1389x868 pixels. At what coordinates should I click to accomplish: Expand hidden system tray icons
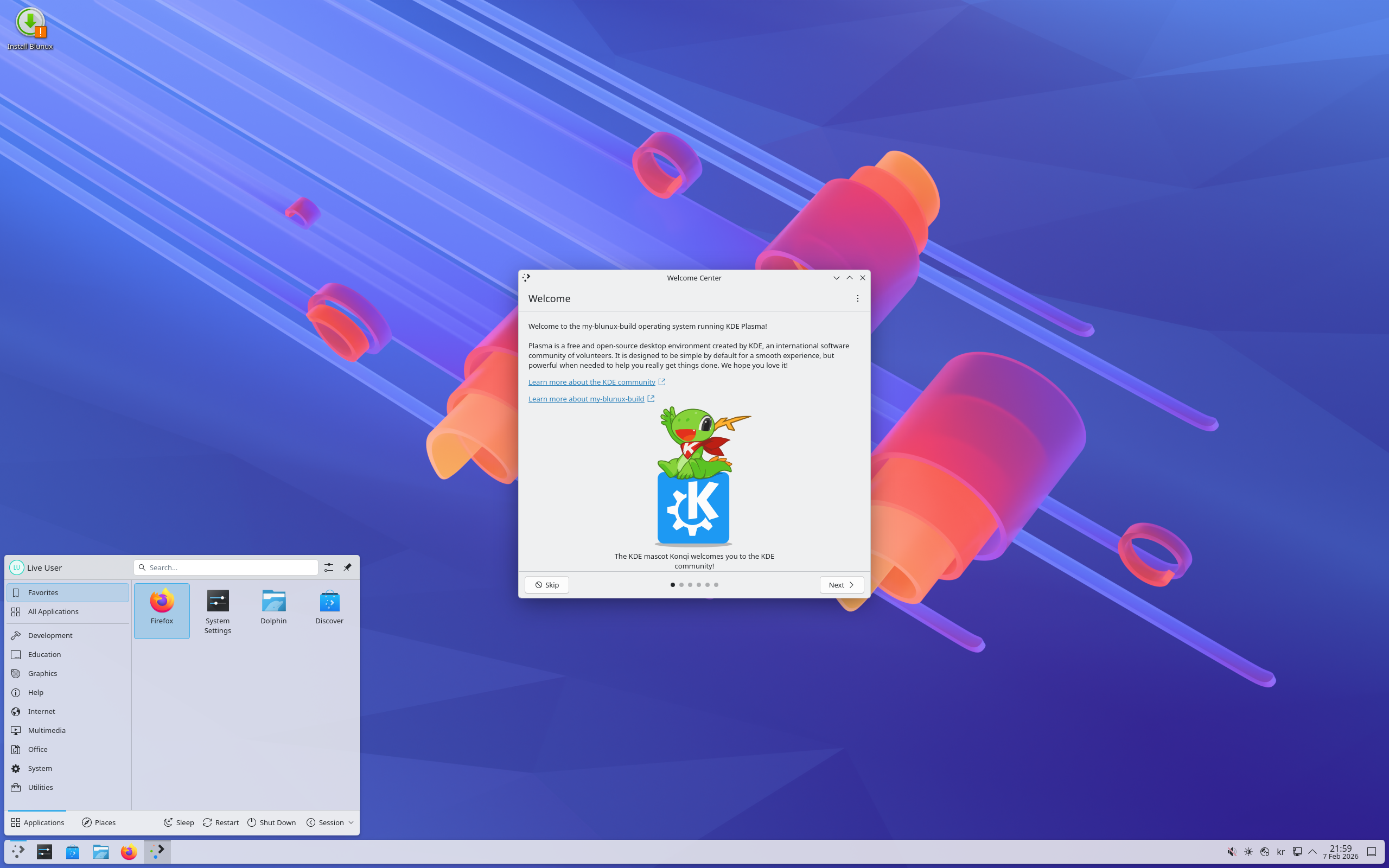(1312, 852)
